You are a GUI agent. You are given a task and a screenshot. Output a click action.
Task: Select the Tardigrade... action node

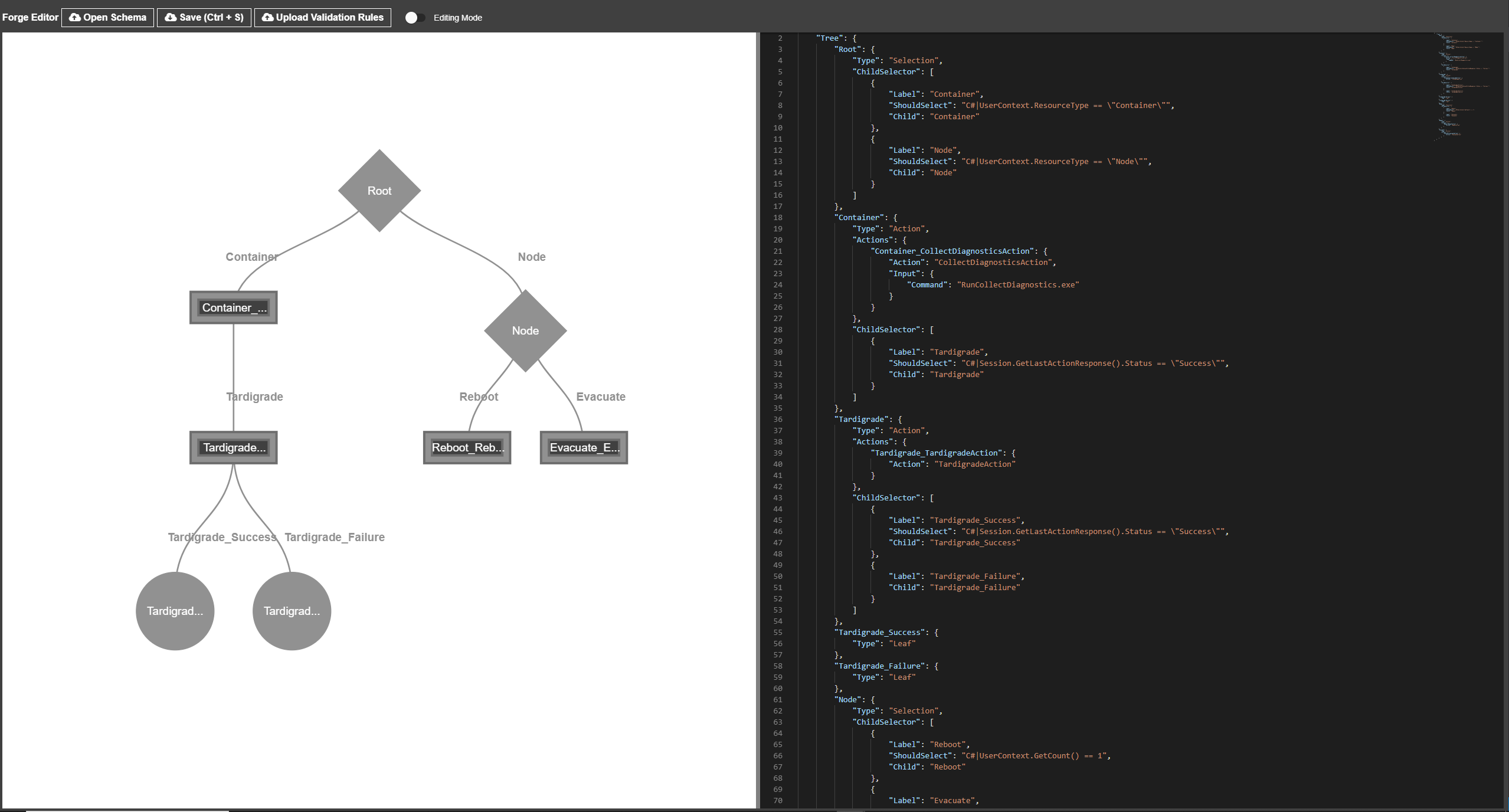pyautogui.click(x=234, y=447)
